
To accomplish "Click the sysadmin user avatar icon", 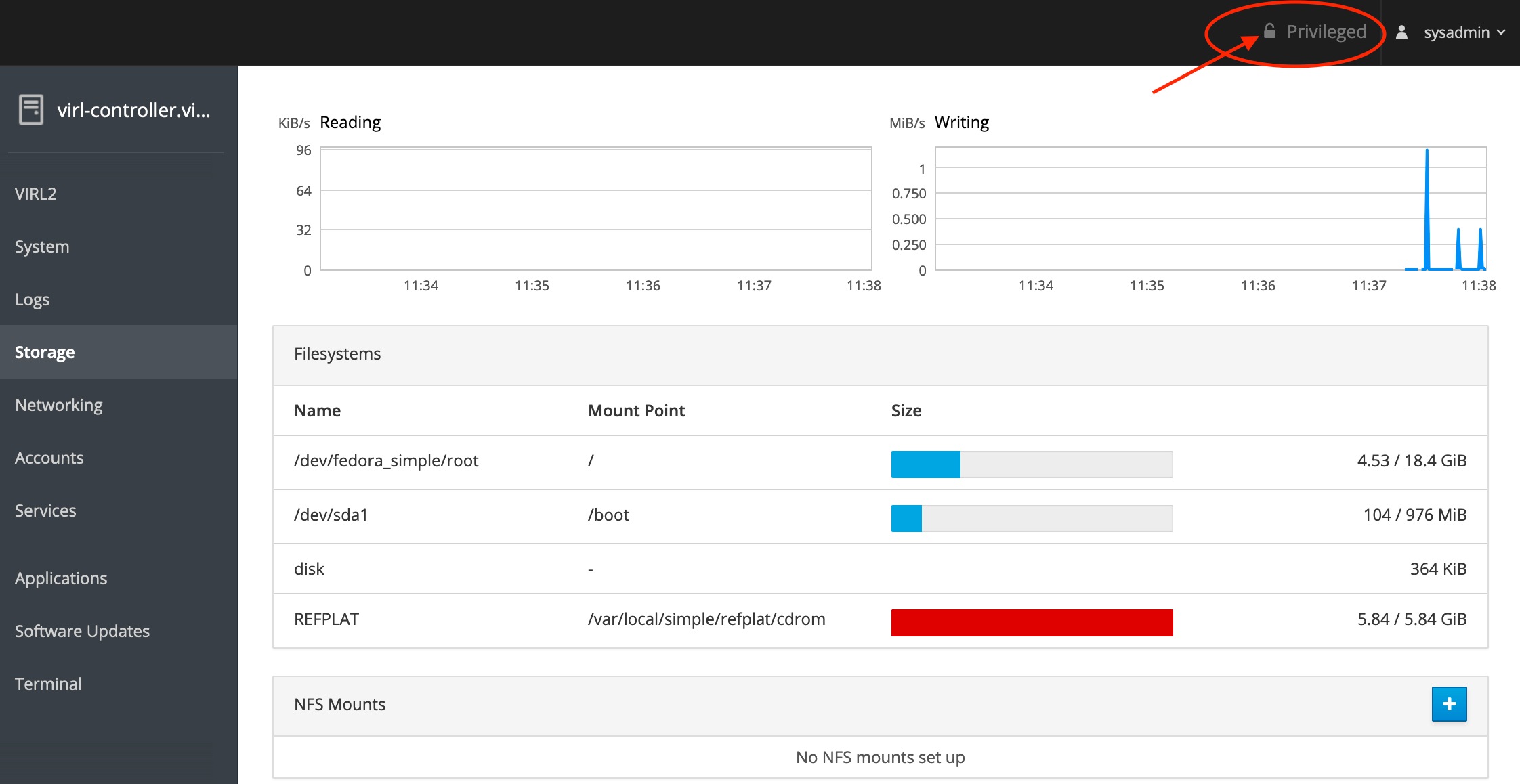I will click(1402, 32).
